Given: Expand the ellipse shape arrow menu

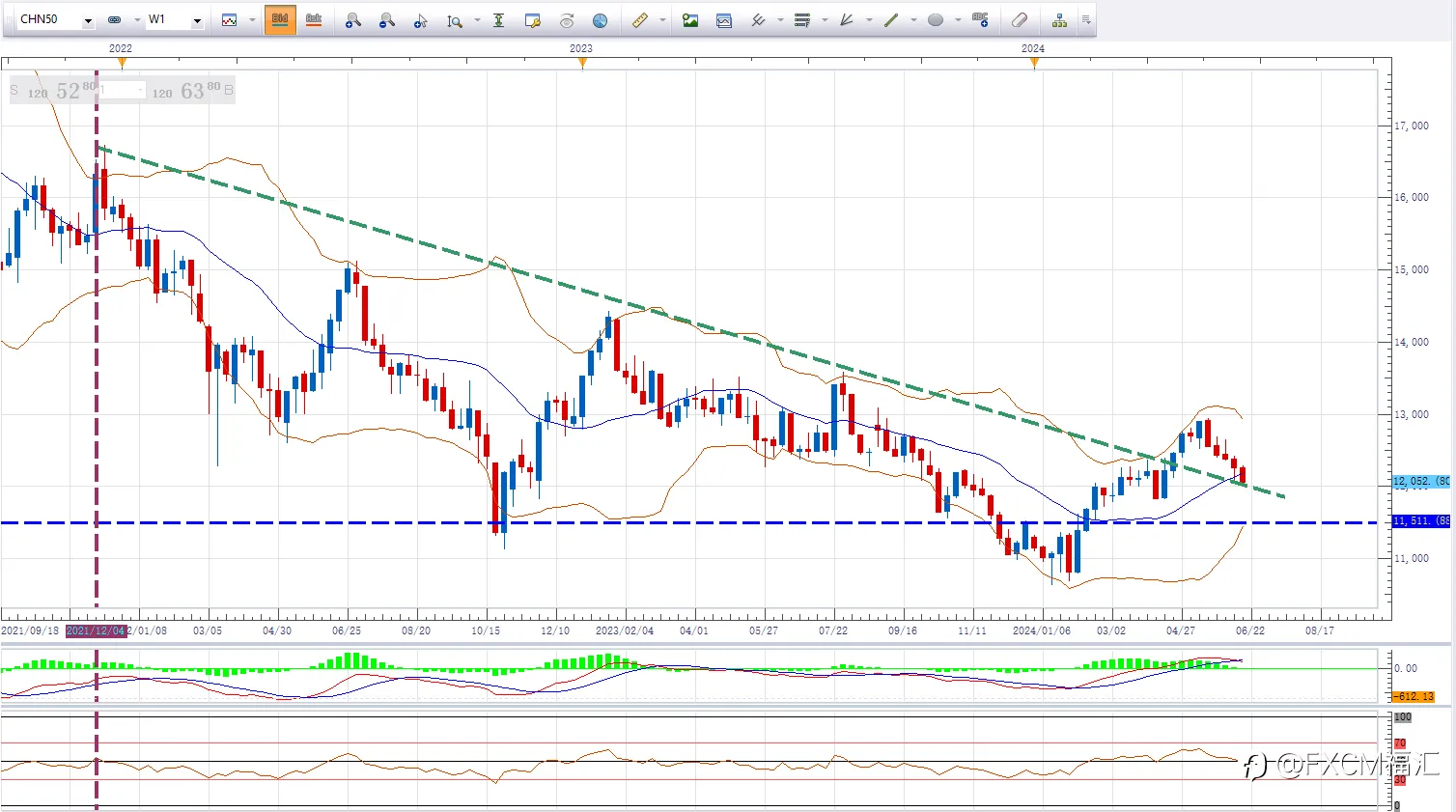Looking at the screenshot, I should (x=958, y=20).
